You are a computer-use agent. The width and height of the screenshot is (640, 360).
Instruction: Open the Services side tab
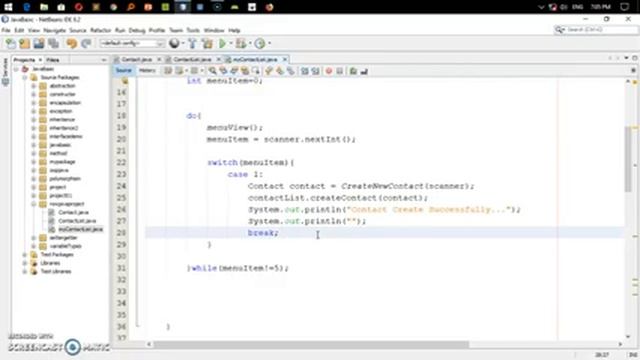tap(5, 72)
